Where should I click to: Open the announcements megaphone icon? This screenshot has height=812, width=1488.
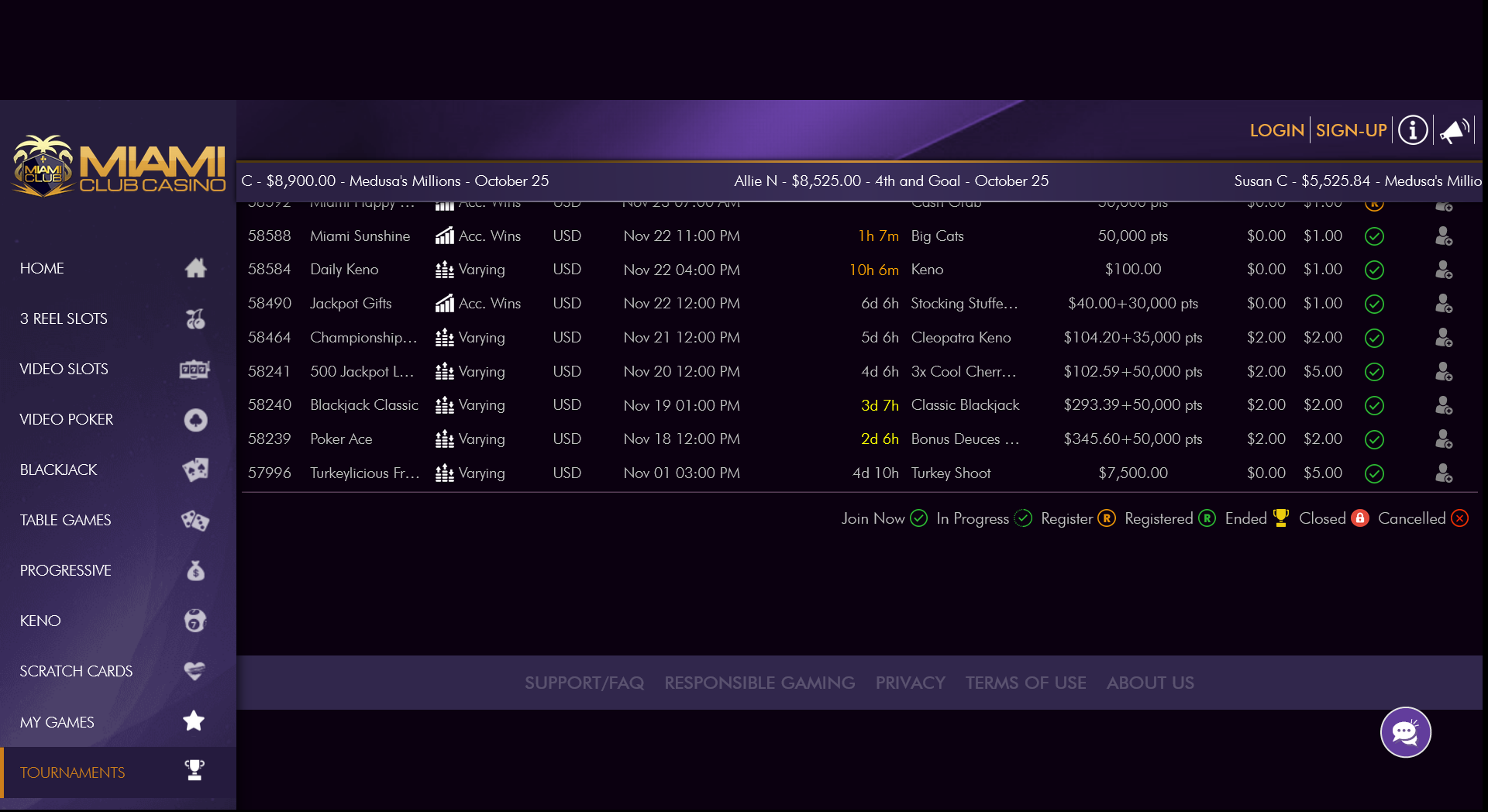pos(1453,129)
